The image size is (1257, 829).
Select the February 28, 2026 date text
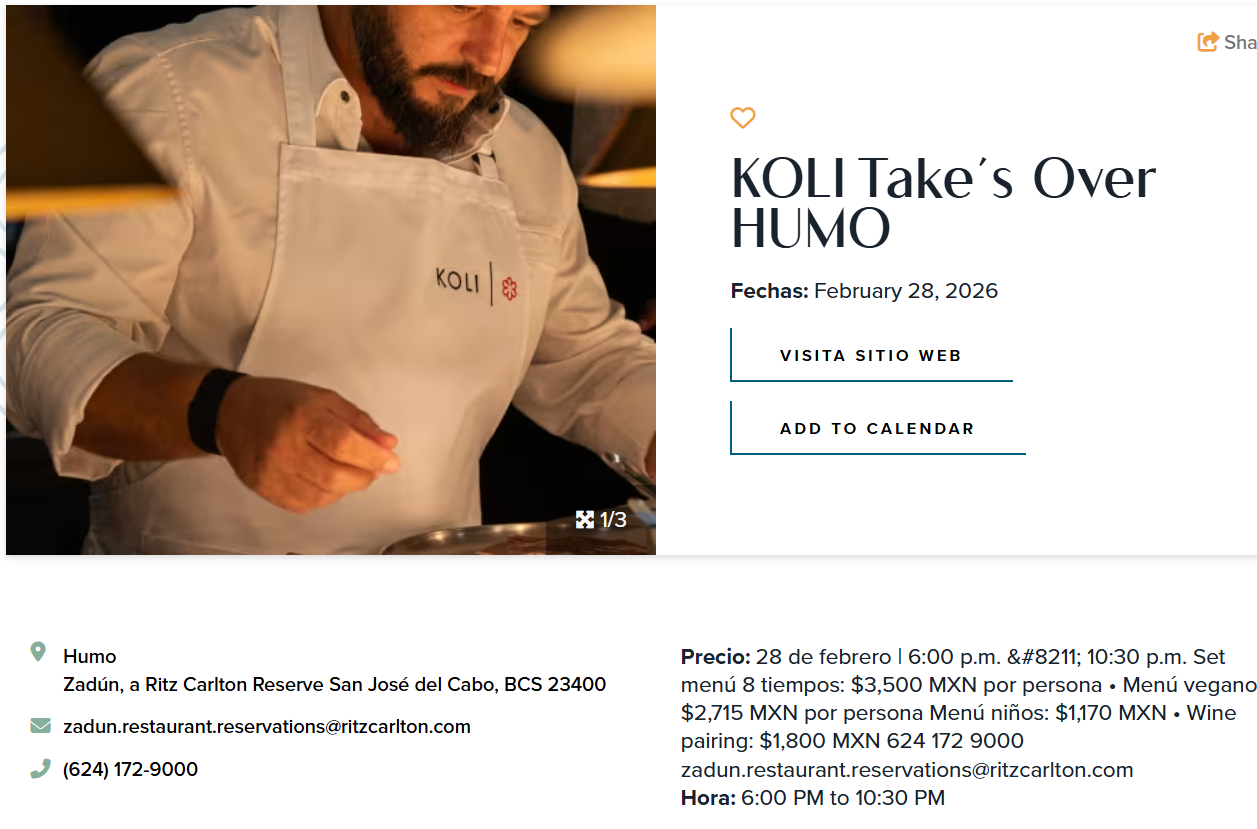tap(906, 291)
